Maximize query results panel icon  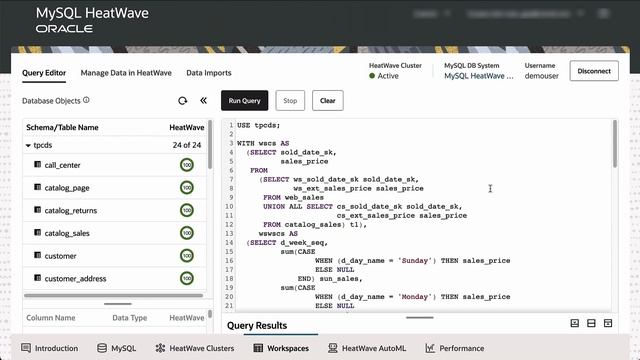(x=608, y=323)
